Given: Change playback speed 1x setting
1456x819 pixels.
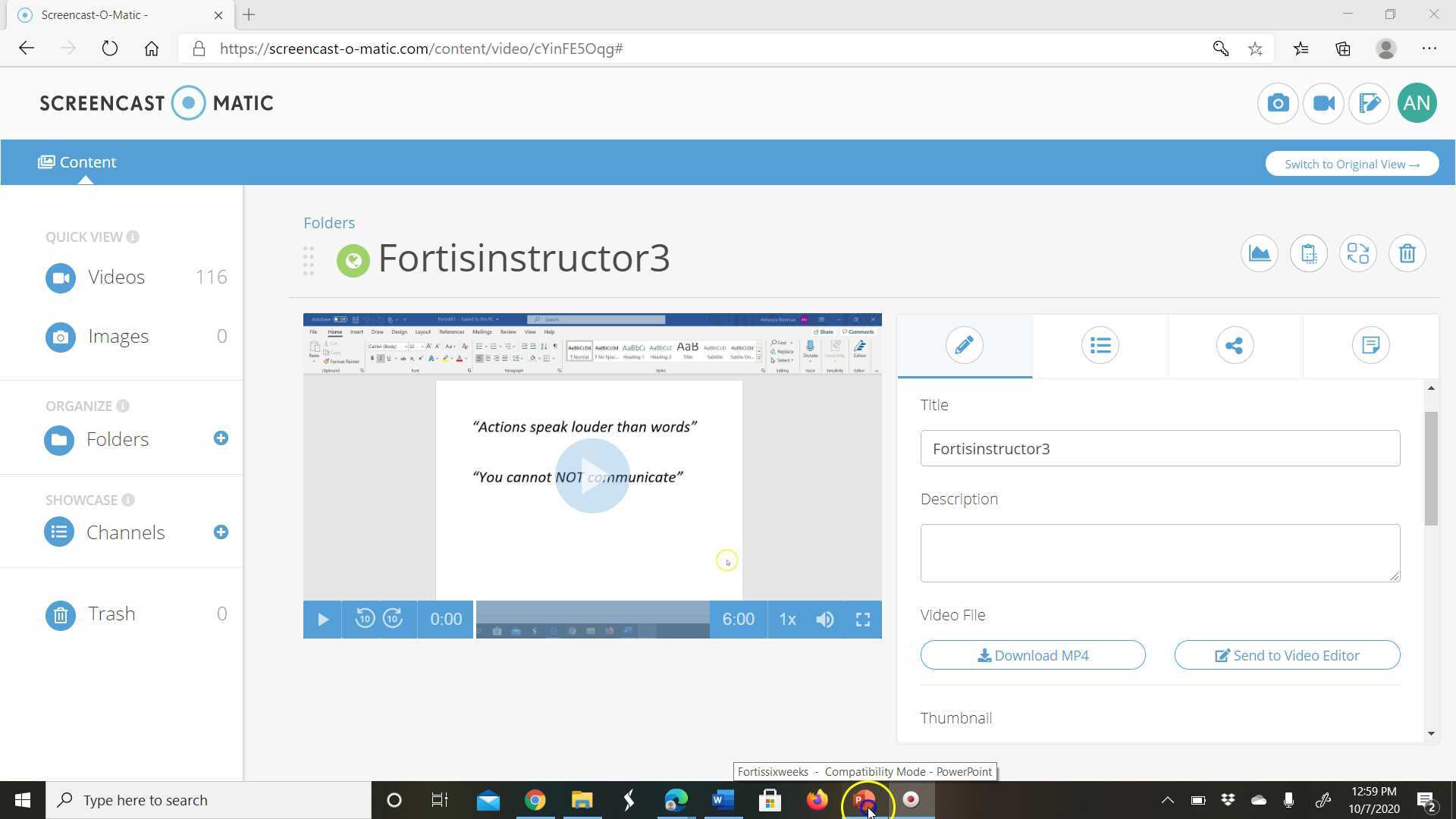Looking at the screenshot, I should click(x=787, y=620).
